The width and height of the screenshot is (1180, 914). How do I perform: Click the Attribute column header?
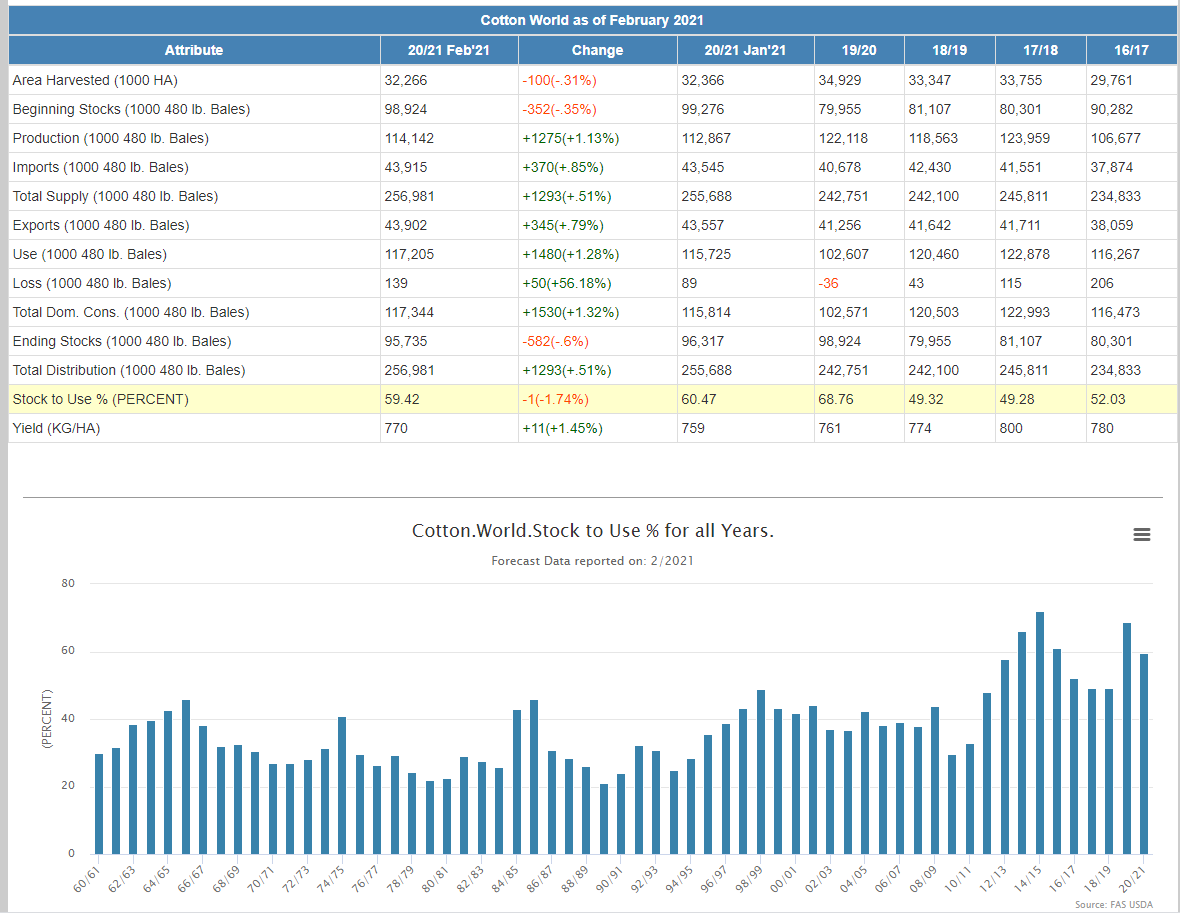pos(194,50)
